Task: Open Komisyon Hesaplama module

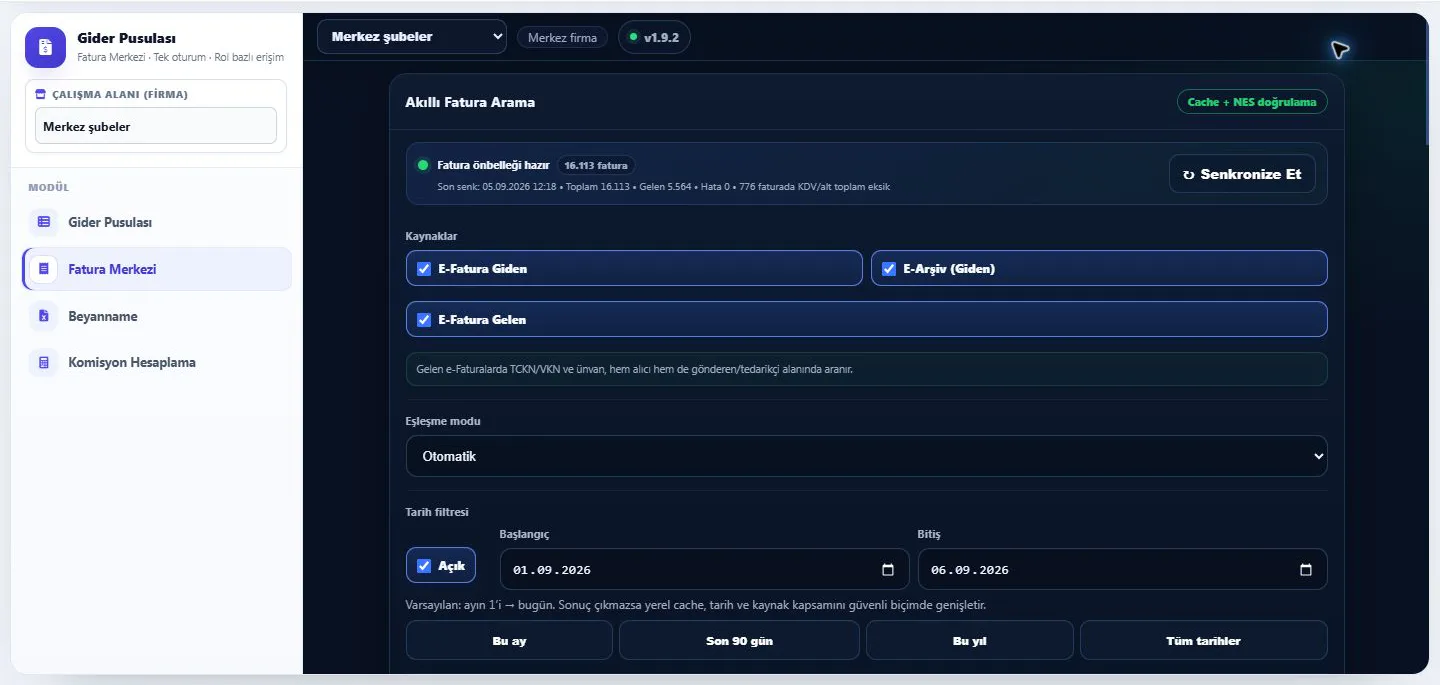Action: tap(157, 362)
